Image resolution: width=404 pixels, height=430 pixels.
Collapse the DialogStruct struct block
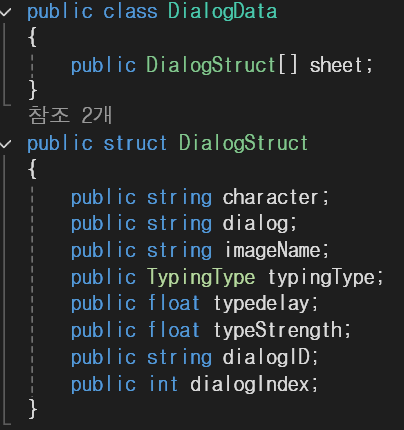pyautogui.click(x=6, y=144)
